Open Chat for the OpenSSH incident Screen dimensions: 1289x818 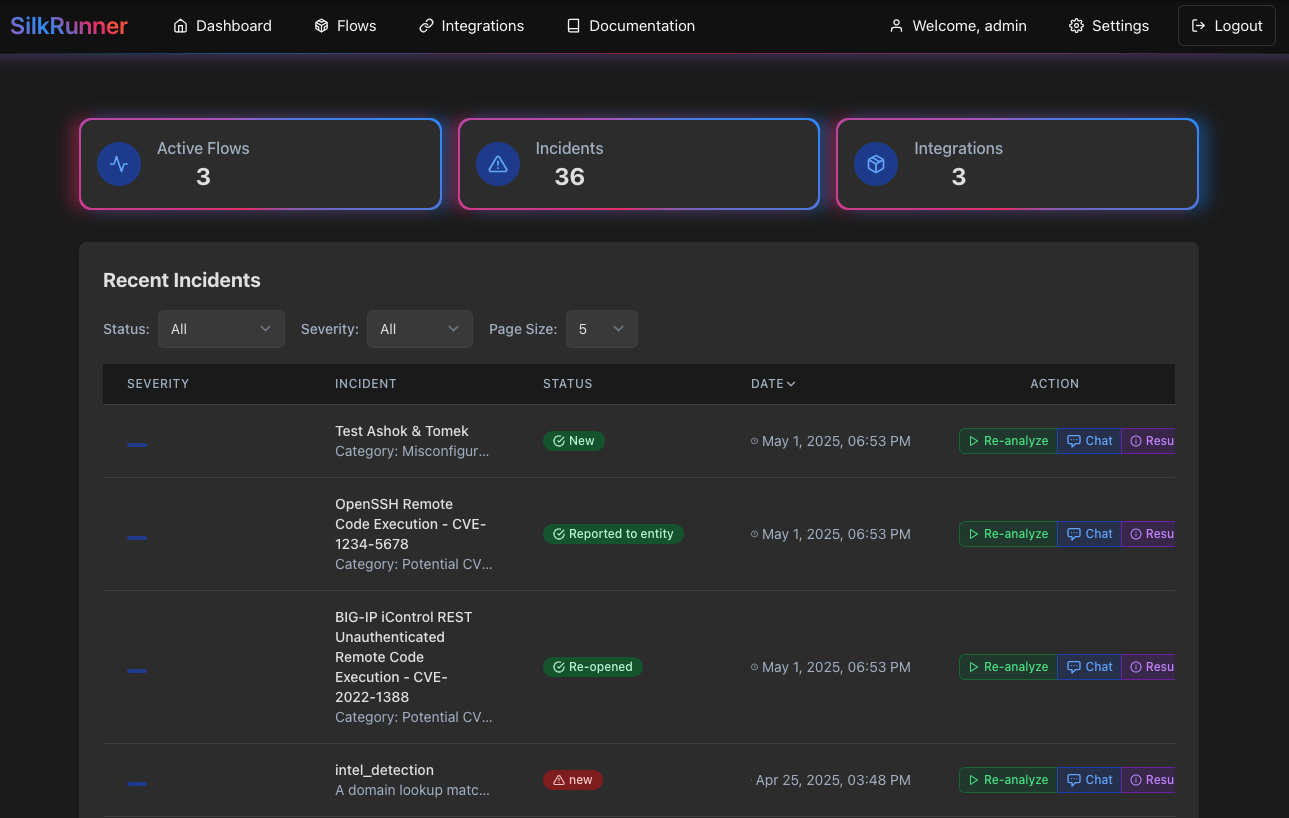(1089, 534)
